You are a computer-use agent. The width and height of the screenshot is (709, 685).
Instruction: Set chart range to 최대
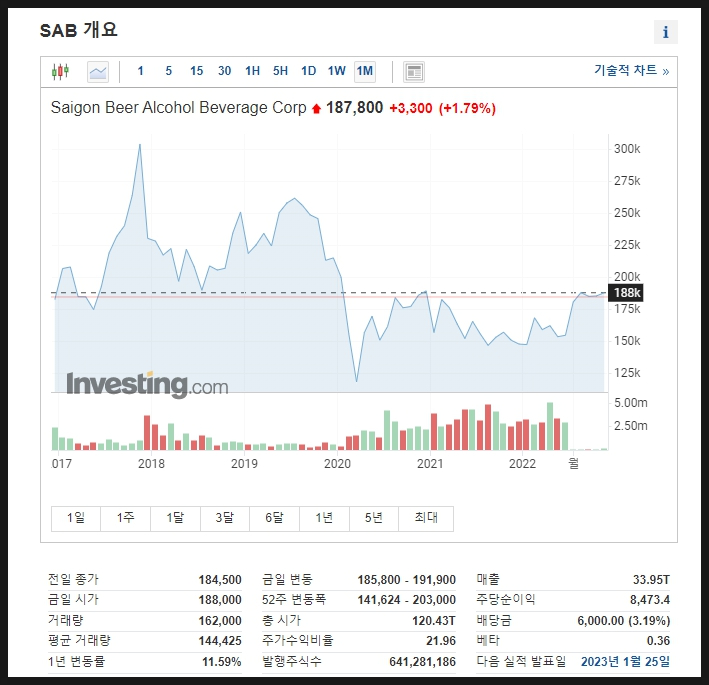point(426,518)
